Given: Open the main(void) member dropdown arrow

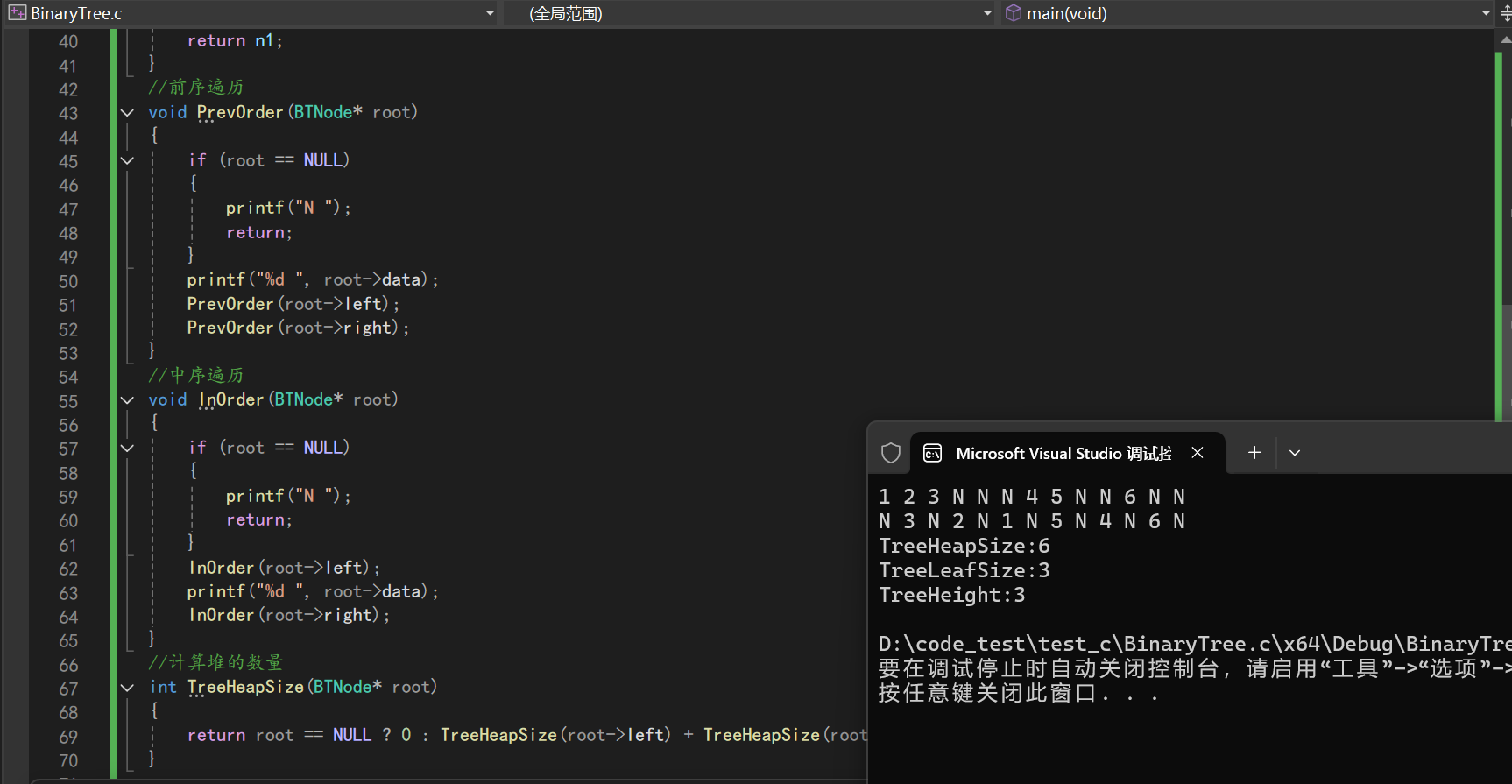Looking at the screenshot, I should tap(1486, 13).
